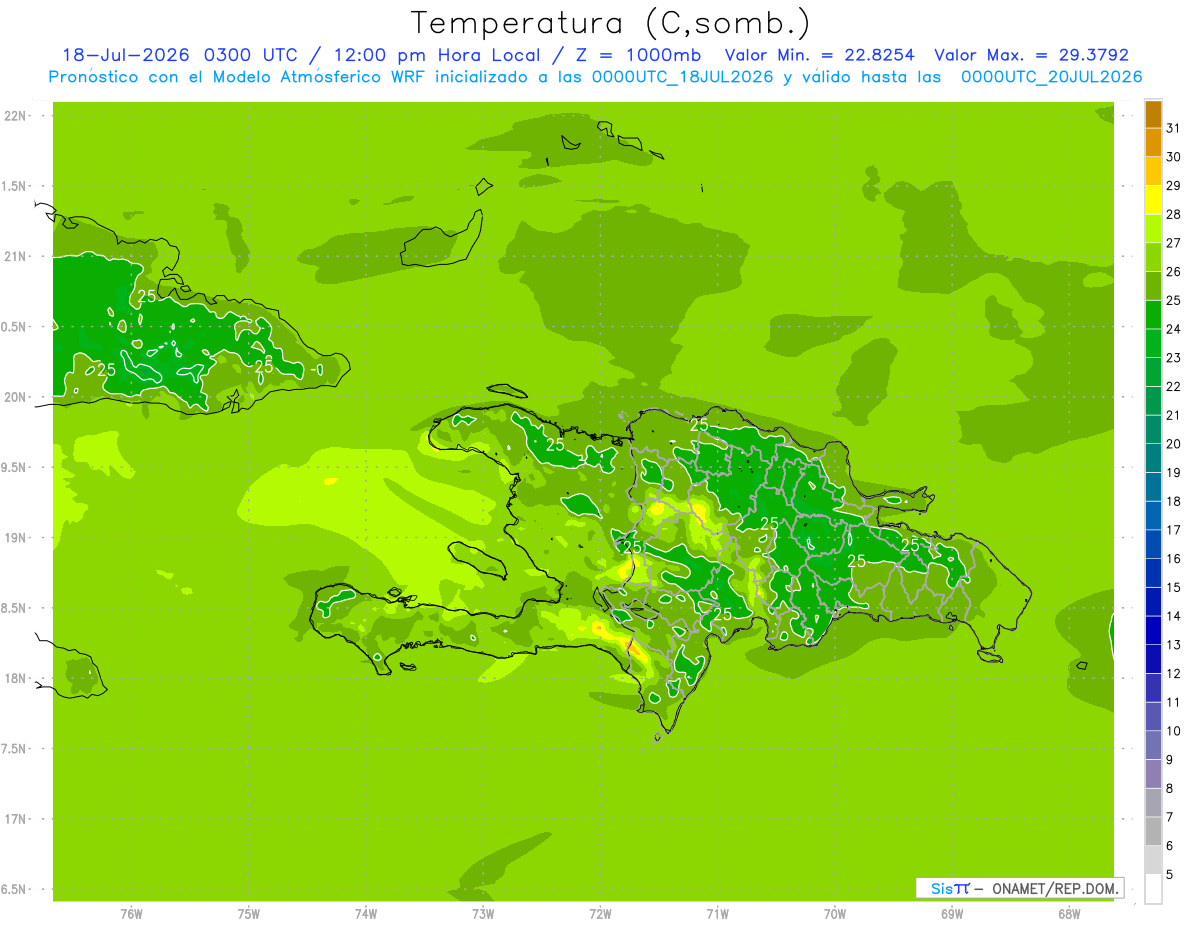Click the '18' color scale label
This screenshot has width=1200, height=927.
pyautogui.click(x=1173, y=501)
